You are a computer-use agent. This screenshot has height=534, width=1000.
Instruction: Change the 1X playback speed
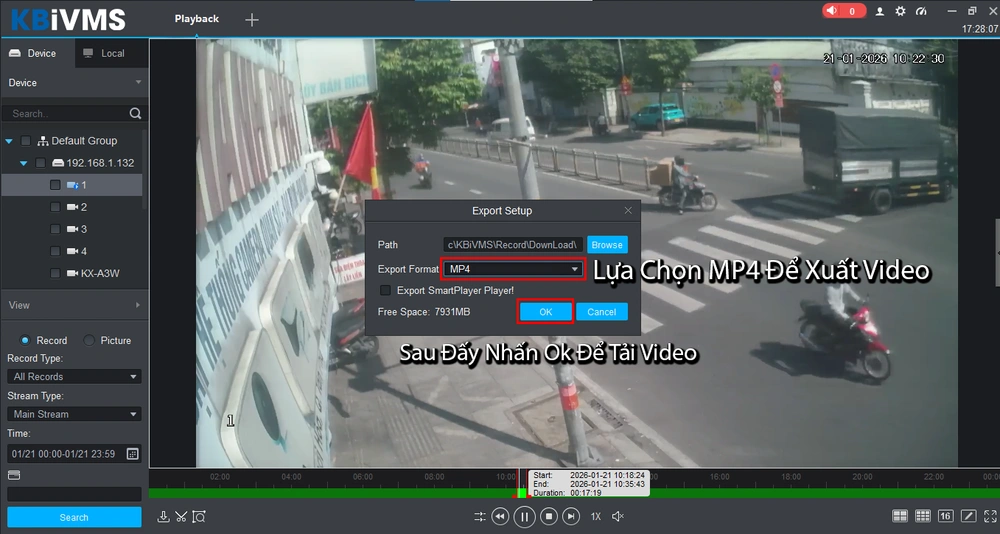(x=595, y=516)
